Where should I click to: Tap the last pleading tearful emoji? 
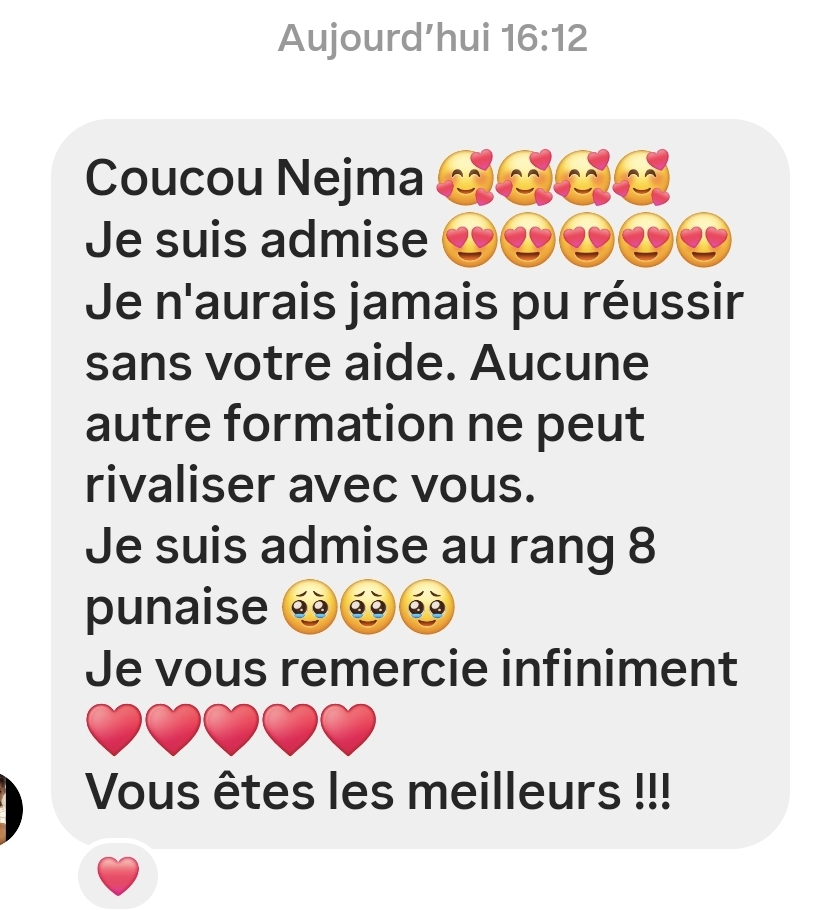pyautogui.click(x=427, y=606)
